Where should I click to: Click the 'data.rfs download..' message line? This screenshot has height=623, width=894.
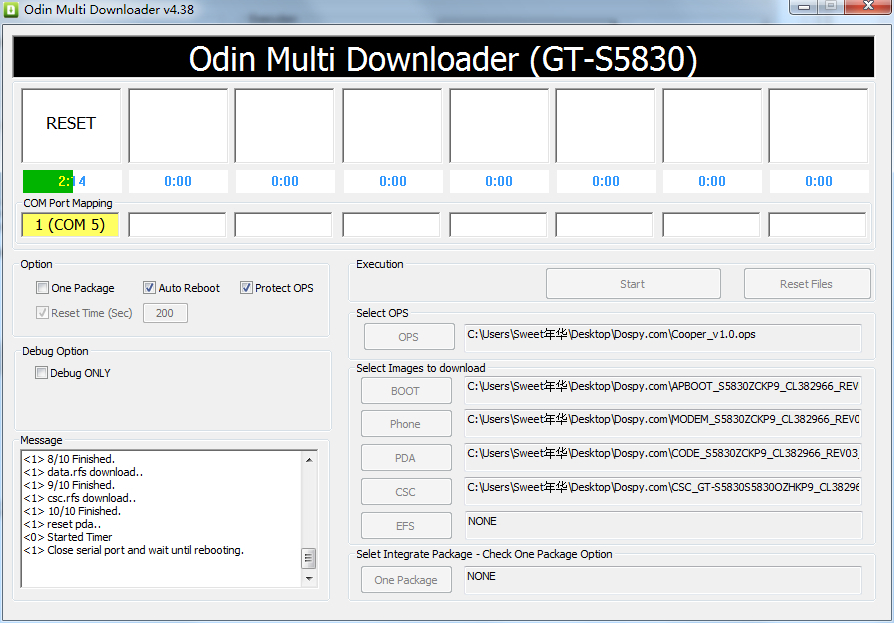pyautogui.click(x=83, y=472)
